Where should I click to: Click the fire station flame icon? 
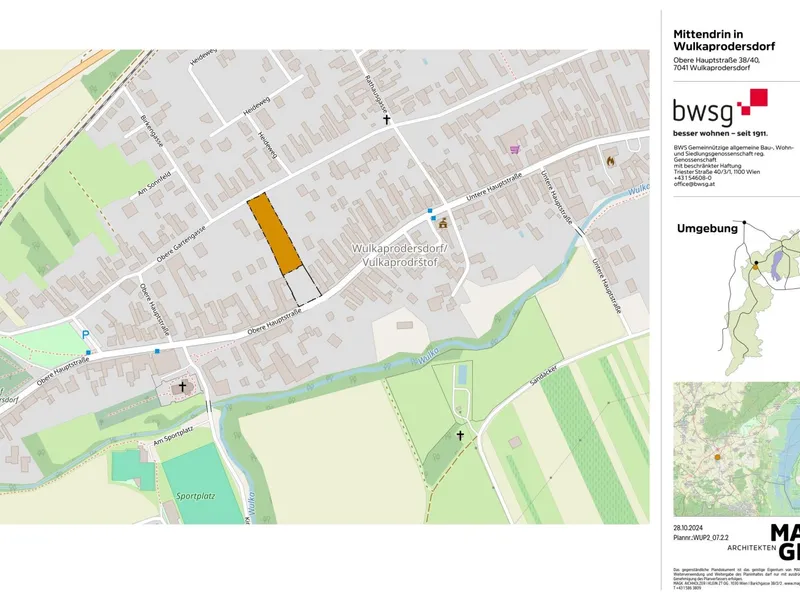[x=609, y=157]
